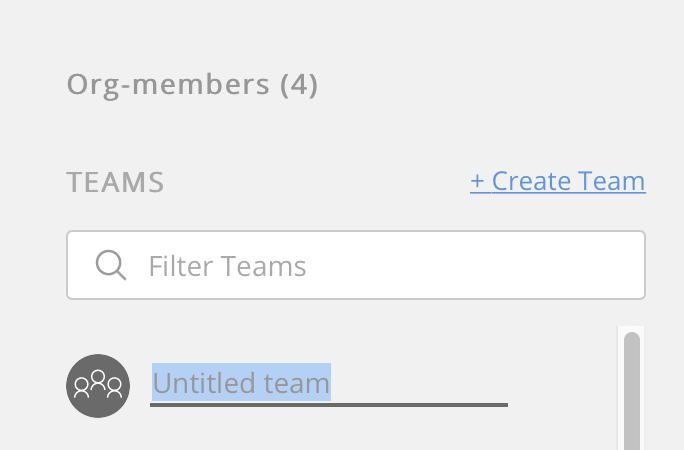Viewport: 684px width, 450px height.
Task: Click the 'Filter Teams' placeholder text
Action: click(227, 266)
